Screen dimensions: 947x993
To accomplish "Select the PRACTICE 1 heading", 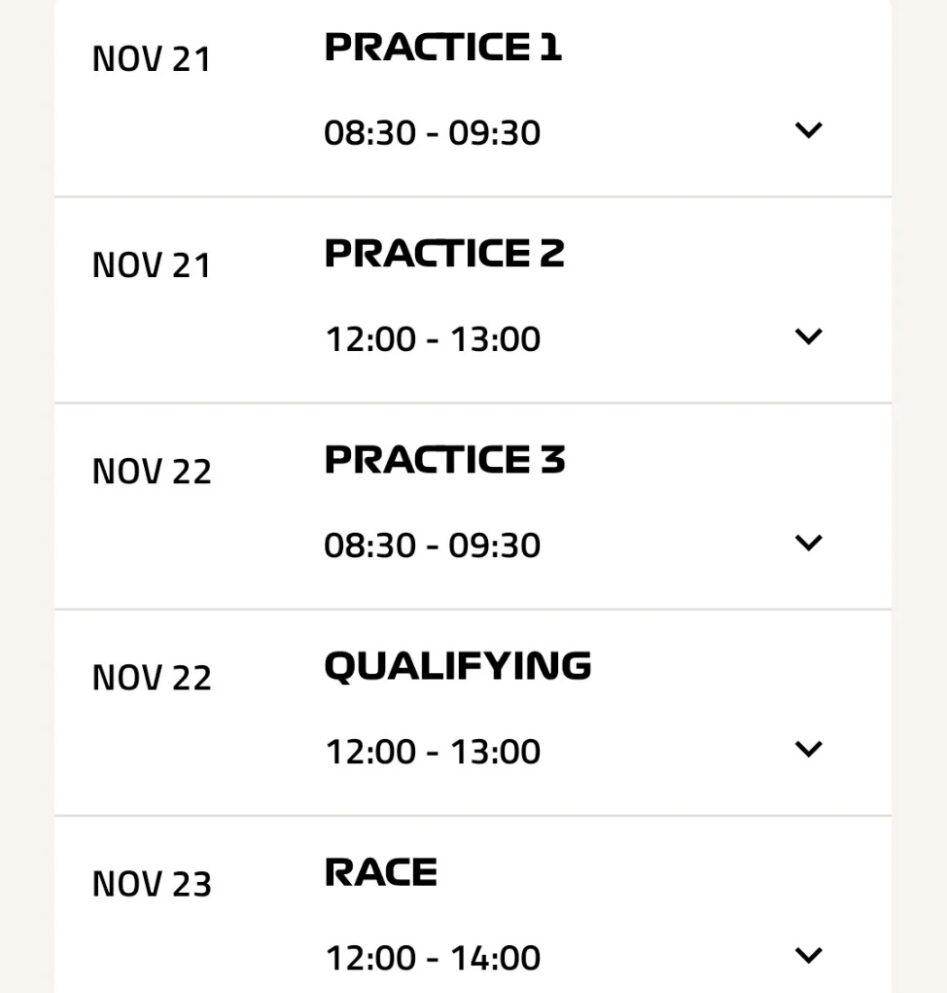I will [x=443, y=47].
